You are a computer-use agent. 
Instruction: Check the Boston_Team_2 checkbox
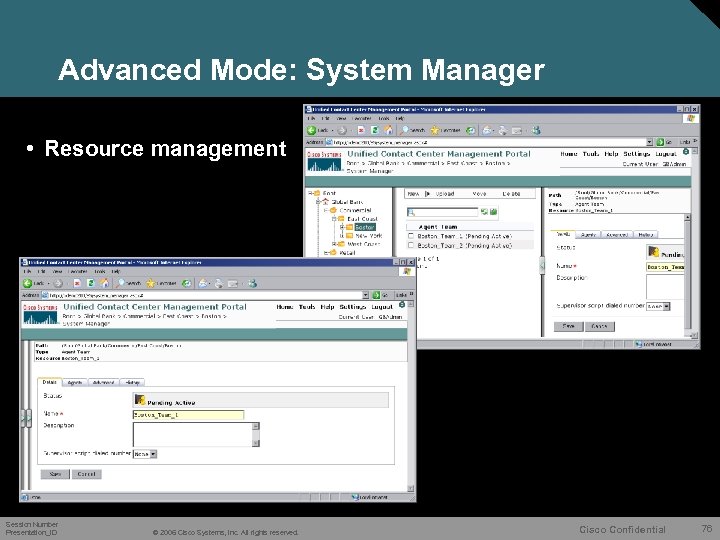coord(411,245)
